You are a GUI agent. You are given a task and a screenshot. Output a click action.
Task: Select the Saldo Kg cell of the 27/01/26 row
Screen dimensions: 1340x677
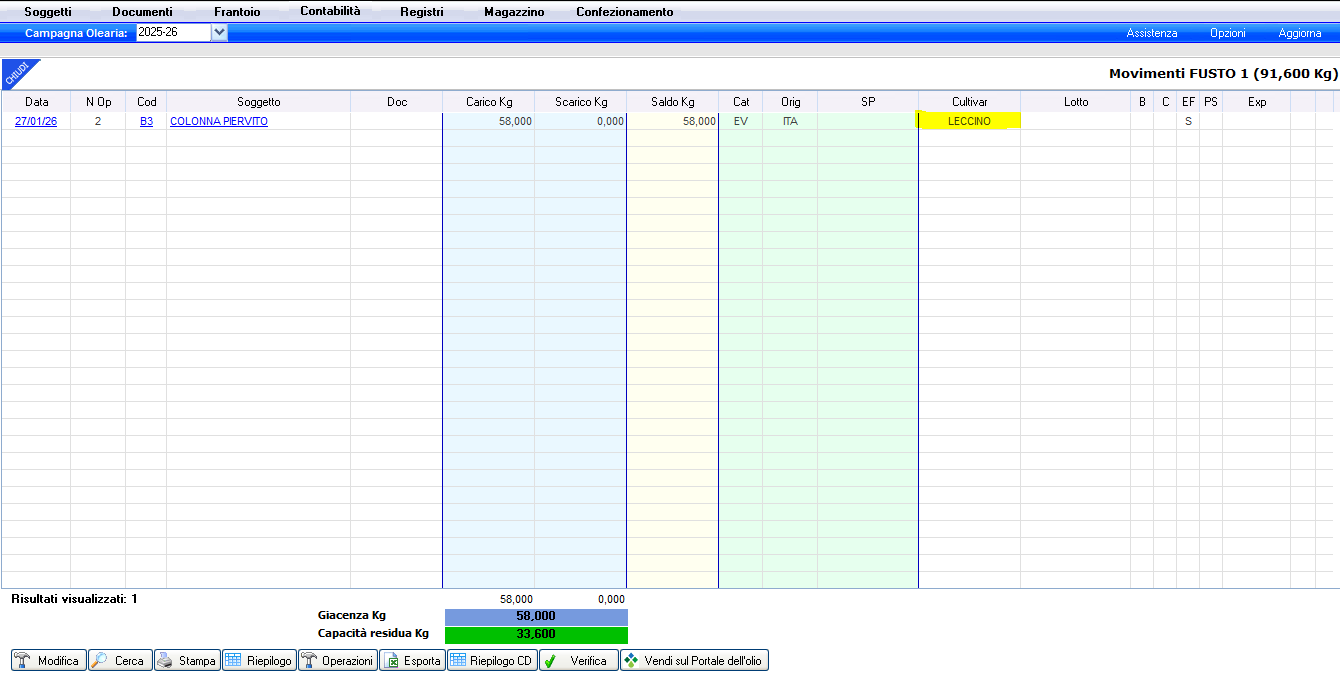(673, 121)
